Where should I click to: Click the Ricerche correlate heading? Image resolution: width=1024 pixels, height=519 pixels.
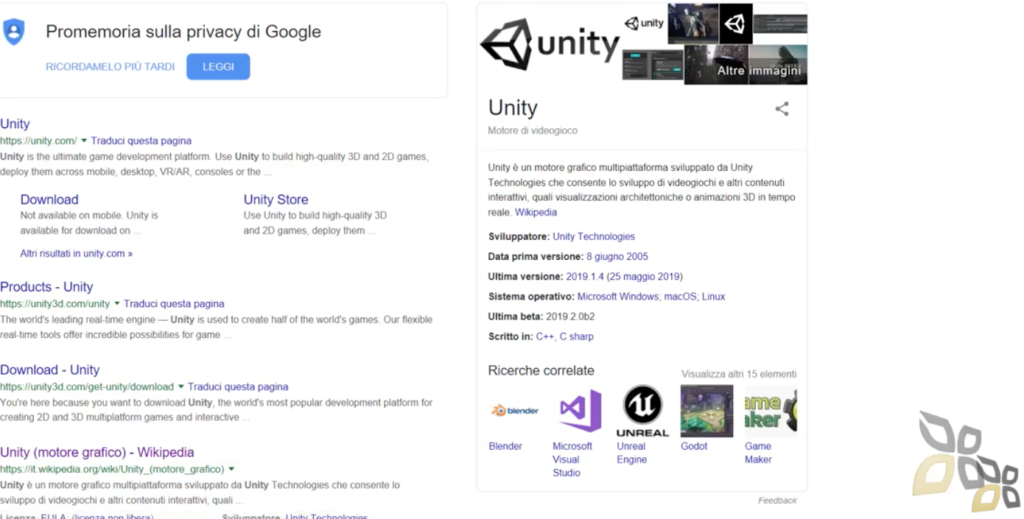[541, 371]
